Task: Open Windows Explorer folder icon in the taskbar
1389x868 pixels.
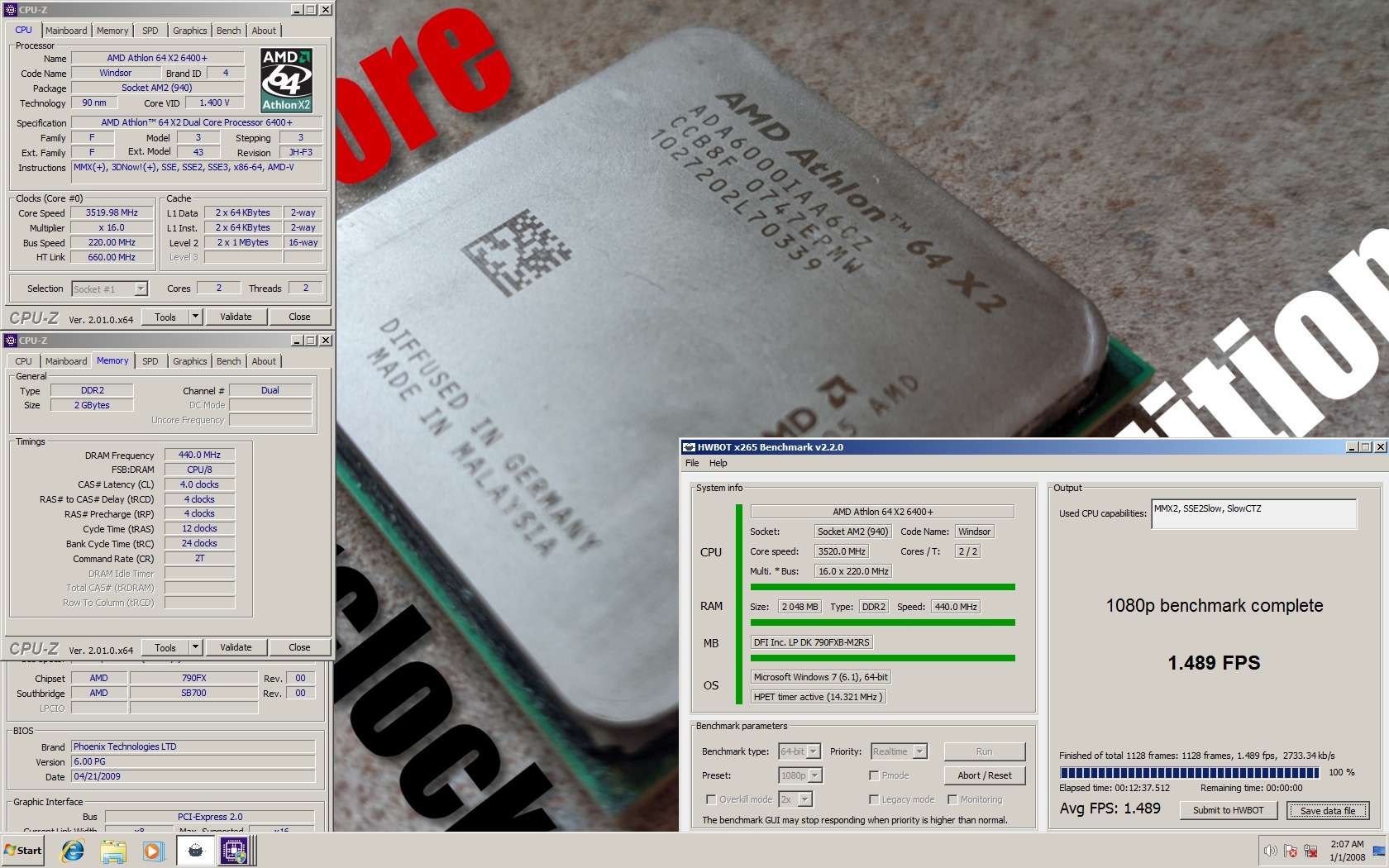Action: click(113, 850)
